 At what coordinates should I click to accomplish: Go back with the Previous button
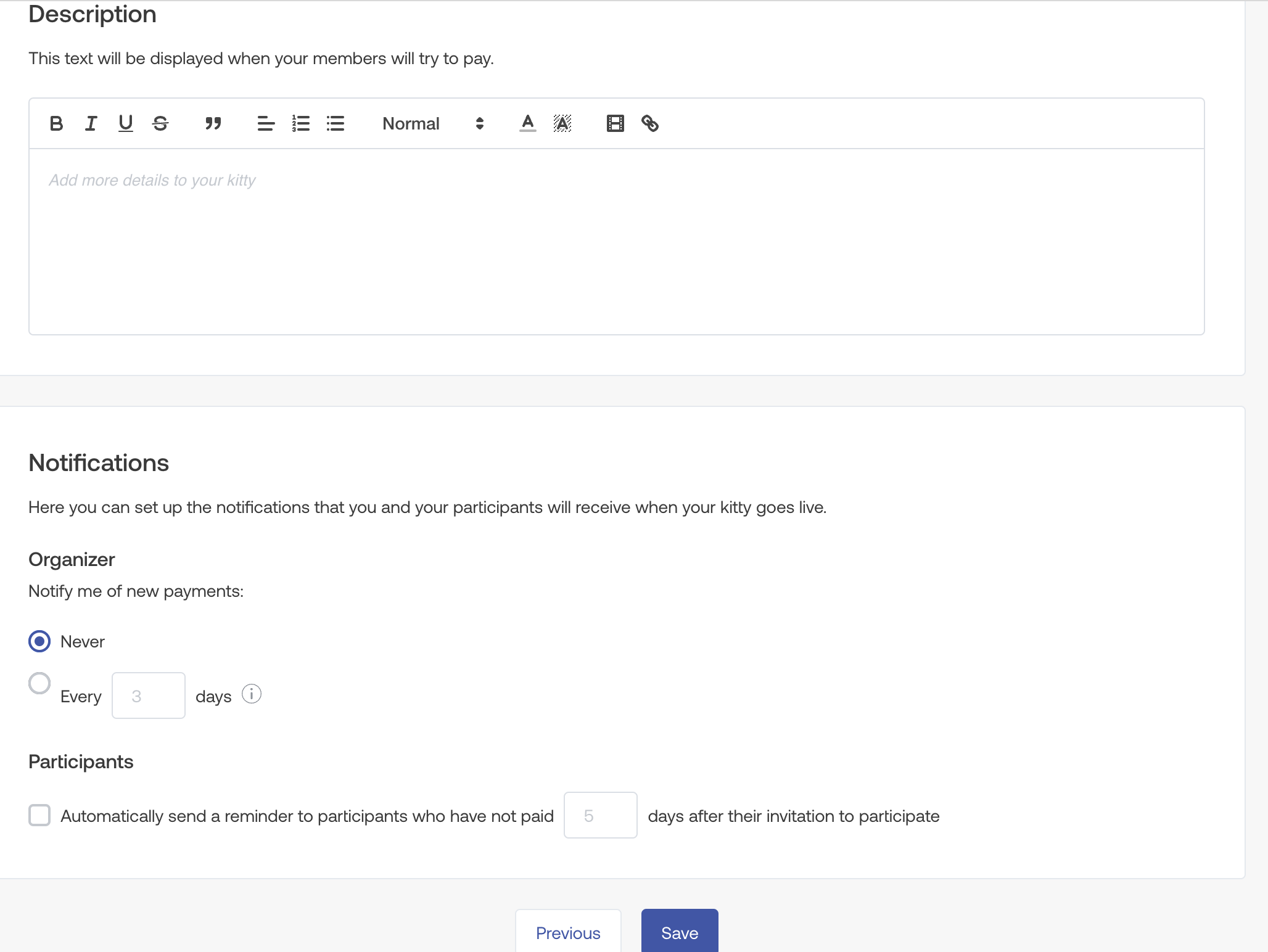[568, 932]
